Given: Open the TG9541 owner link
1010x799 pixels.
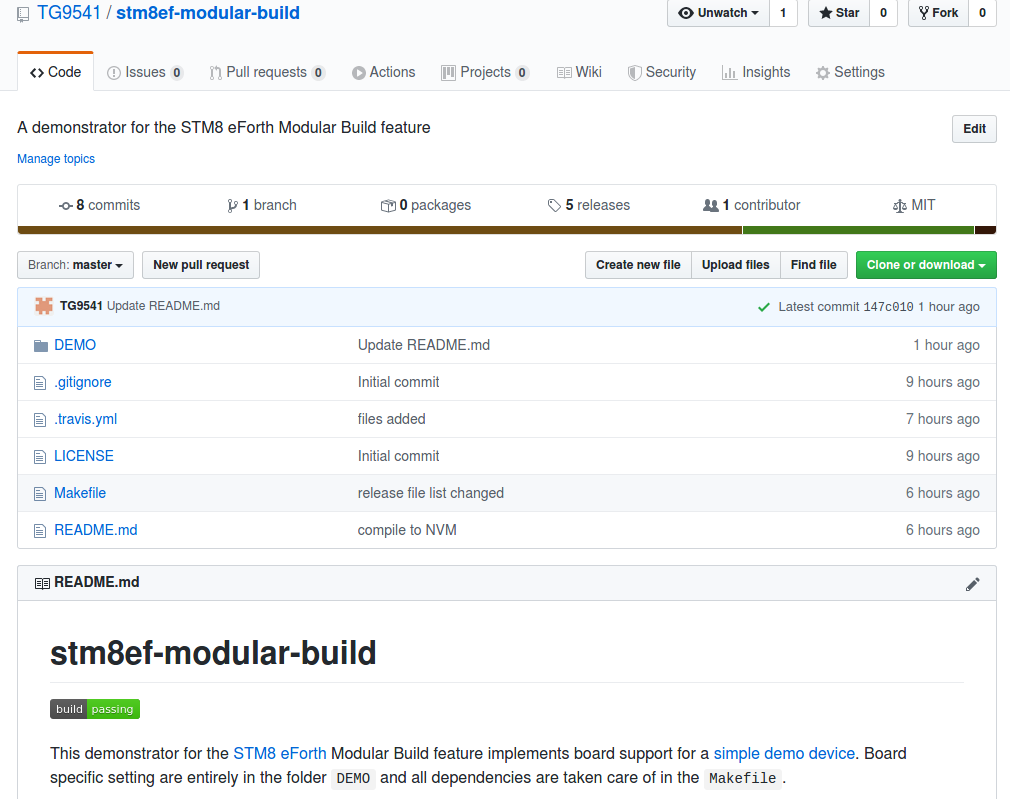Looking at the screenshot, I should [69, 13].
